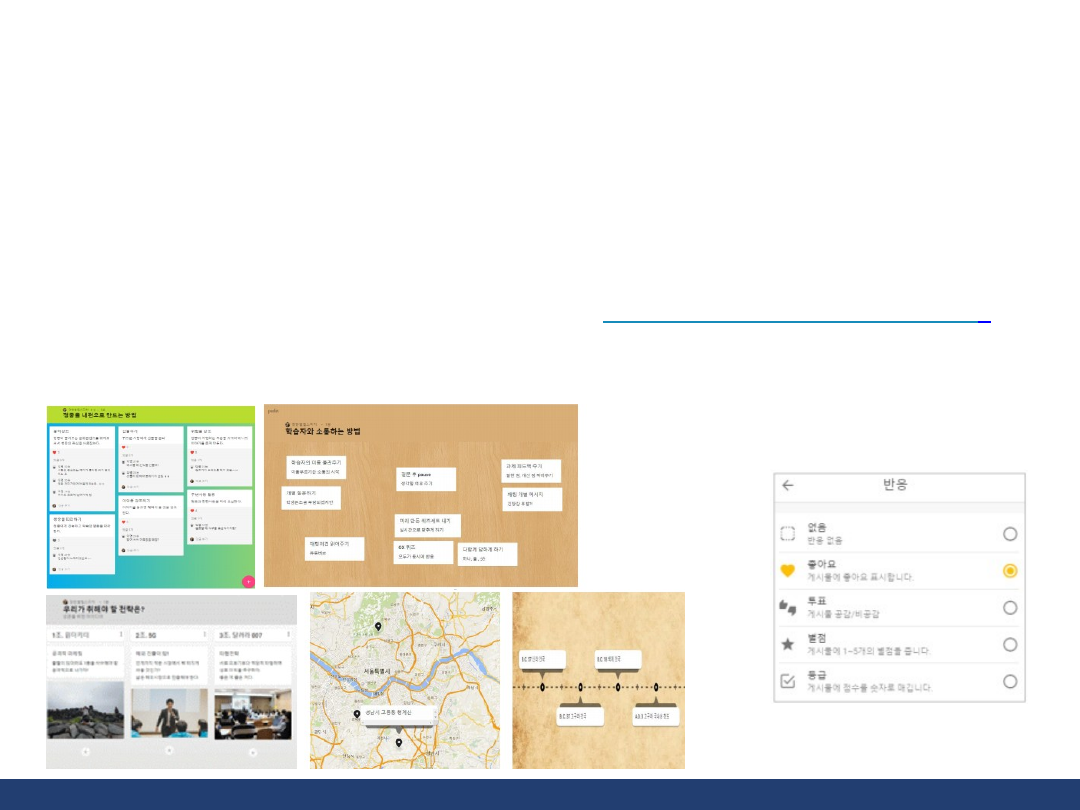This screenshot has width=1080, height=810.
Task: Click the northernmost map pin on the map
Action: click(378, 627)
